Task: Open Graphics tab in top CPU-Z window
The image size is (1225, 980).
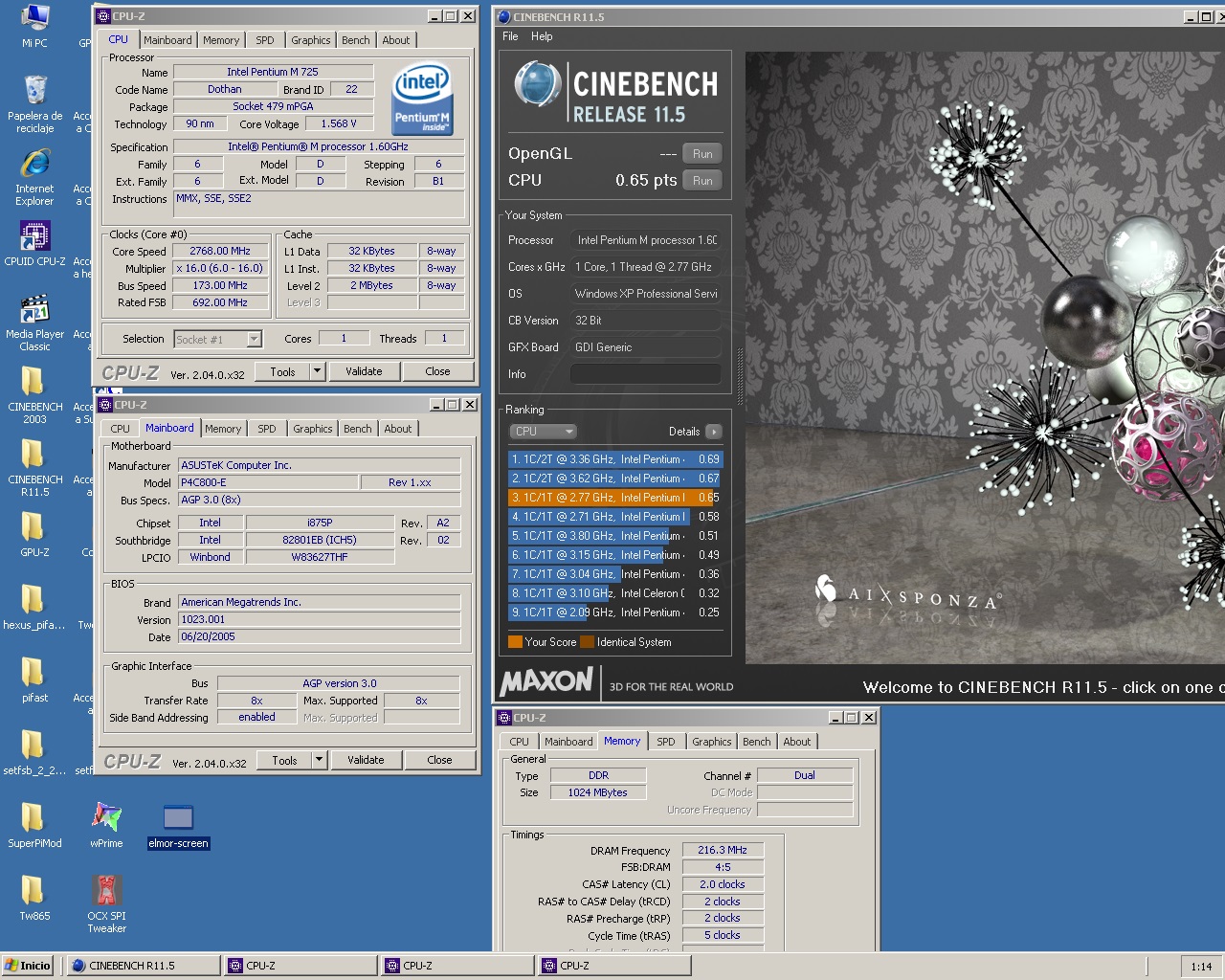Action: point(311,40)
